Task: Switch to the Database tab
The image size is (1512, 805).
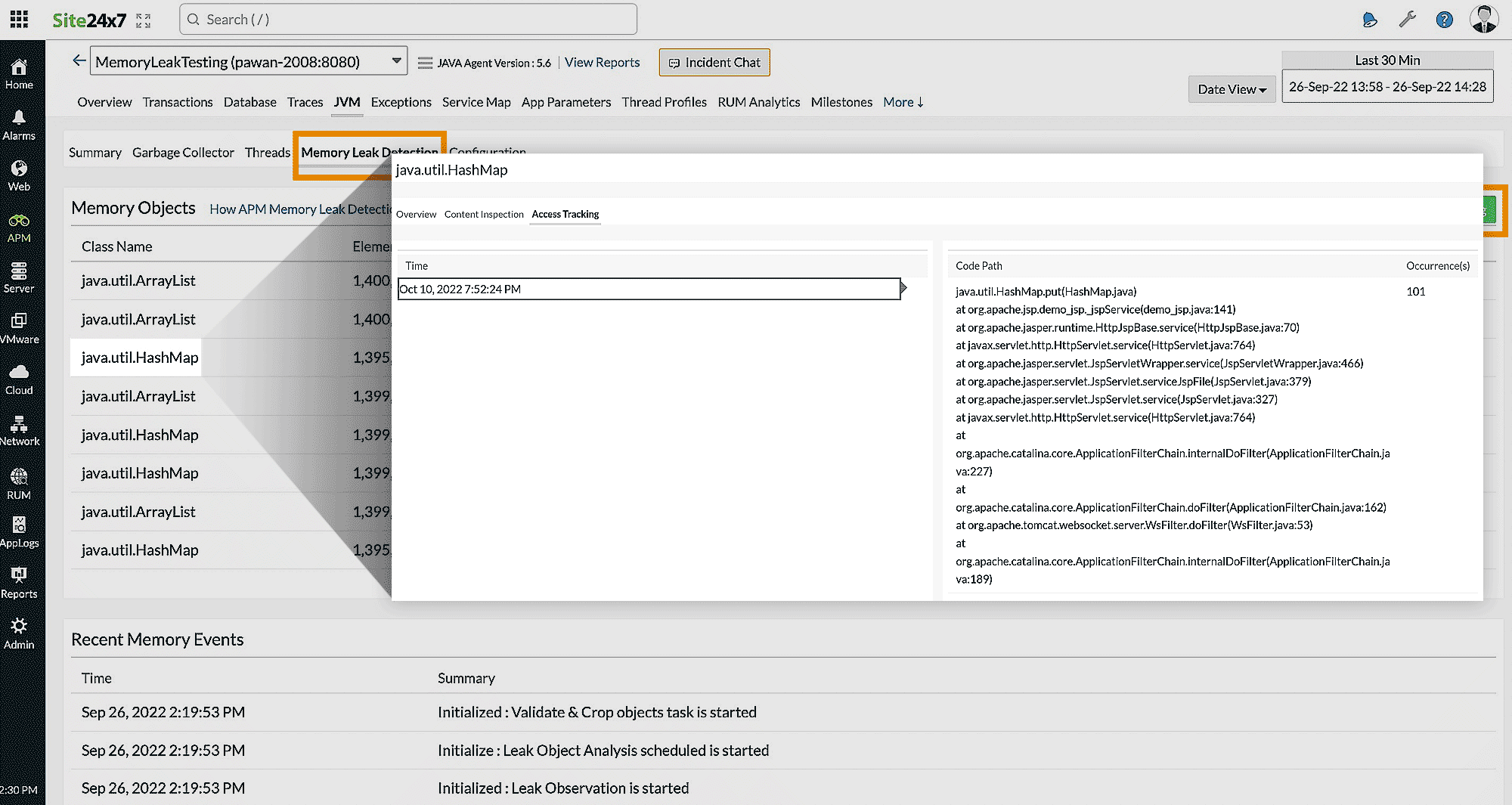Action: click(x=249, y=102)
